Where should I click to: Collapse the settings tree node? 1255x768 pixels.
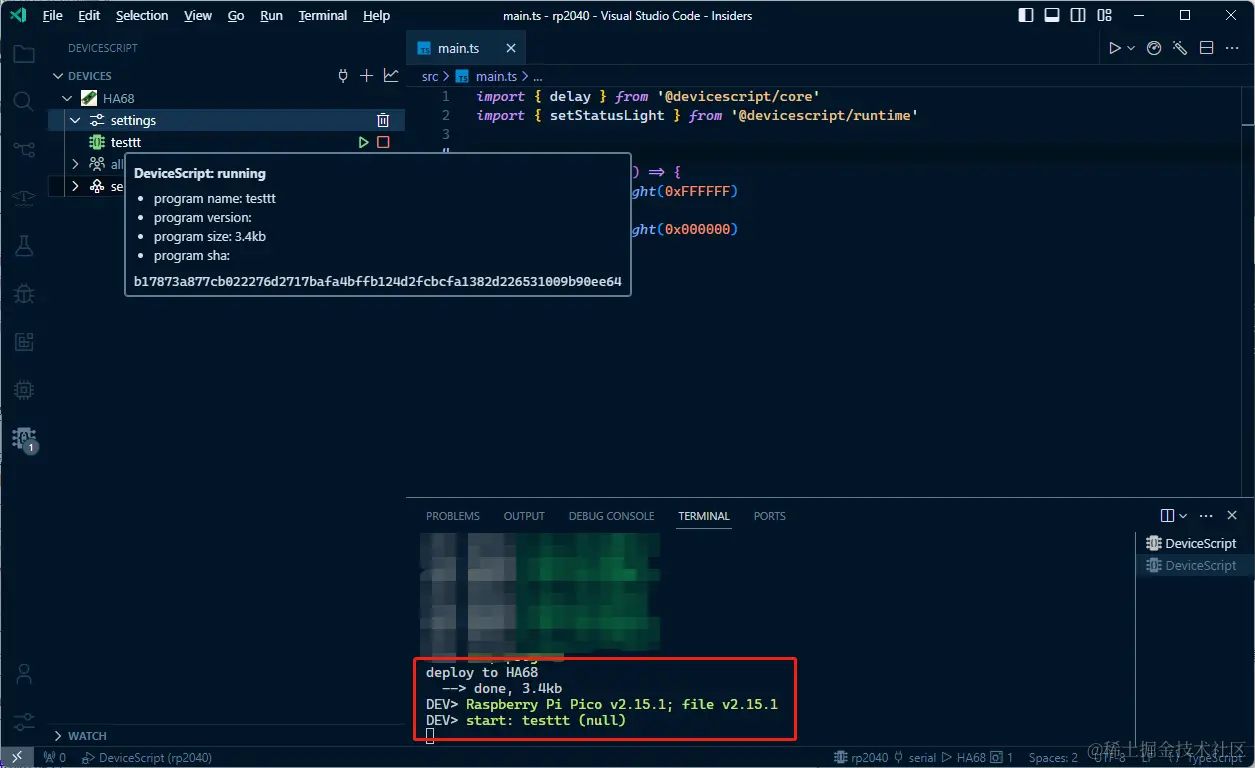coord(75,120)
